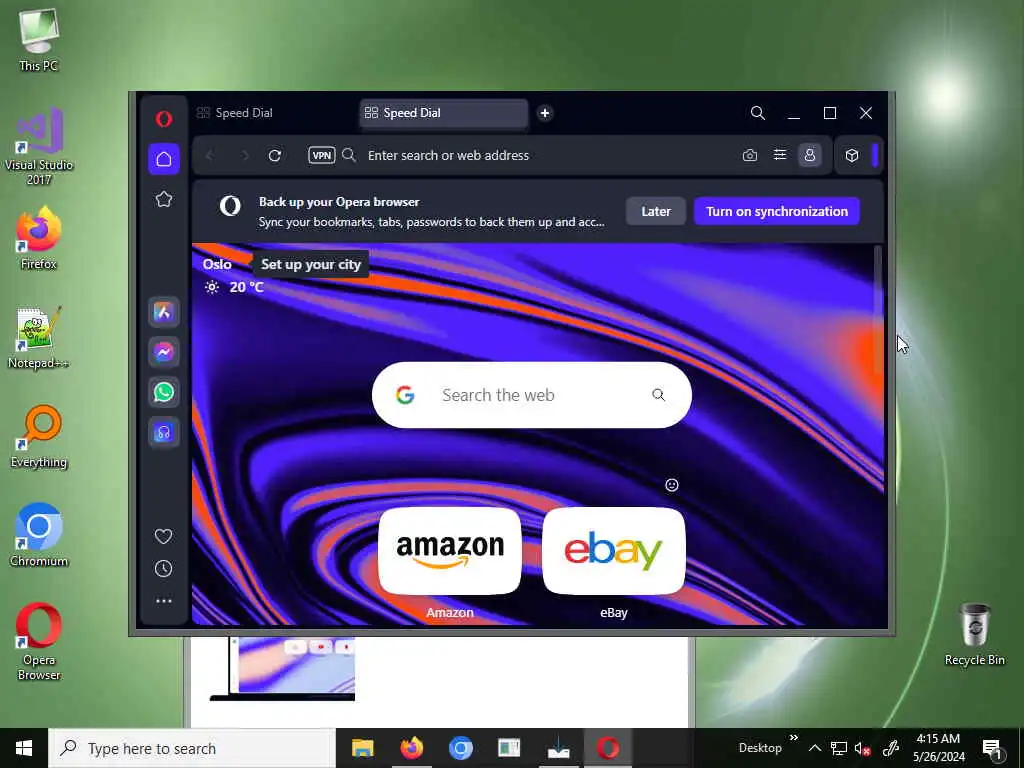
Task: Select the Everything desktop shortcut
Action: pyautogui.click(x=39, y=437)
